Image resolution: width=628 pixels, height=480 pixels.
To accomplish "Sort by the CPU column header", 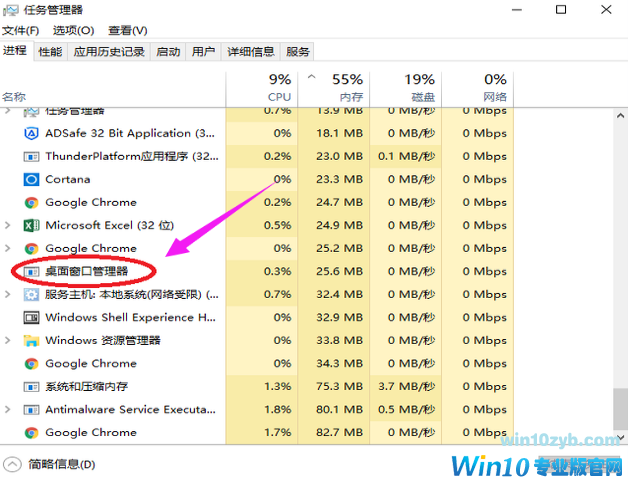I will pos(262,89).
